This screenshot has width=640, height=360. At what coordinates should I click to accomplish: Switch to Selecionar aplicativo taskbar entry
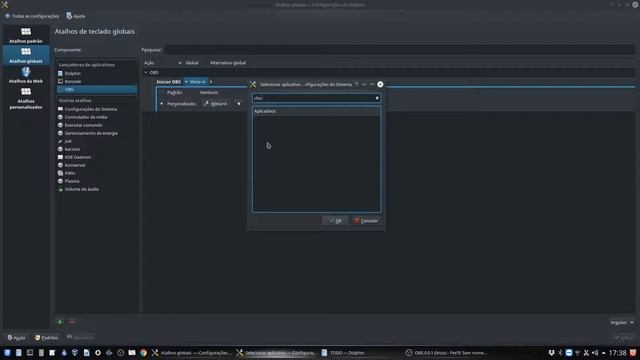click(x=277, y=353)
